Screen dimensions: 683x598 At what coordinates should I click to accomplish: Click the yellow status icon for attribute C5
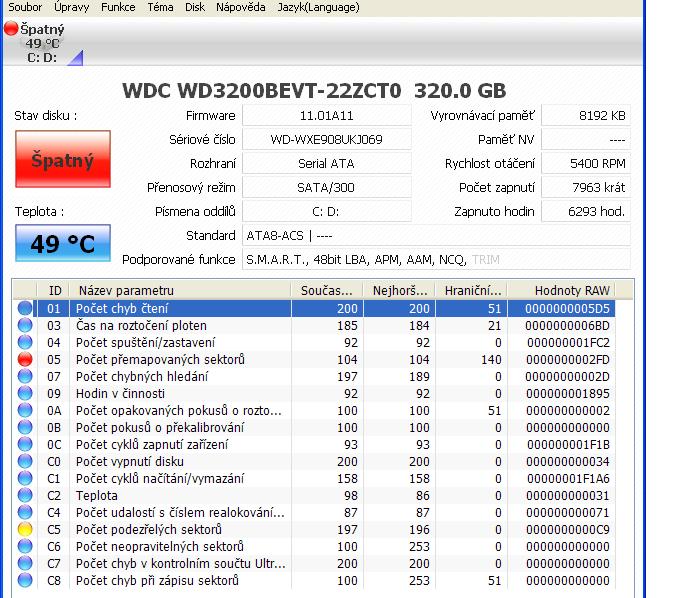pos(25,529)
